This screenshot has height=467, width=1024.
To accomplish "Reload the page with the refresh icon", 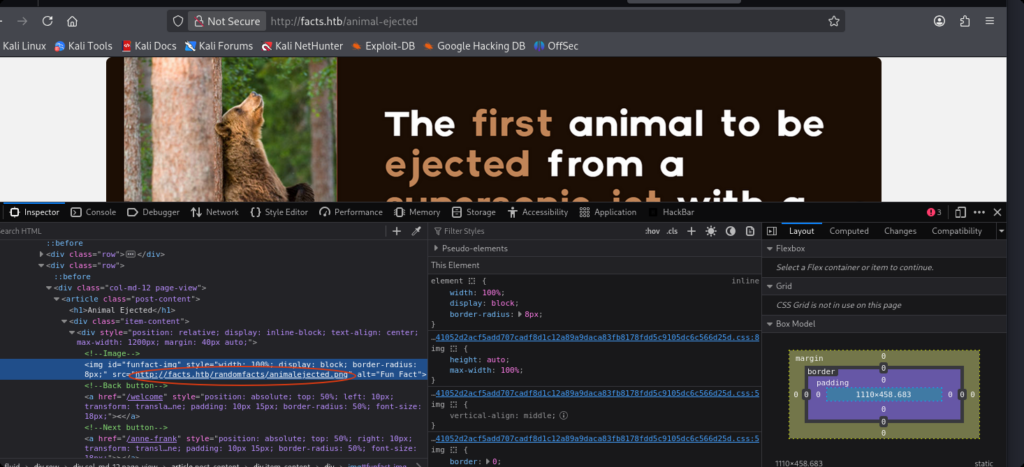I will [x=47, y=21].
